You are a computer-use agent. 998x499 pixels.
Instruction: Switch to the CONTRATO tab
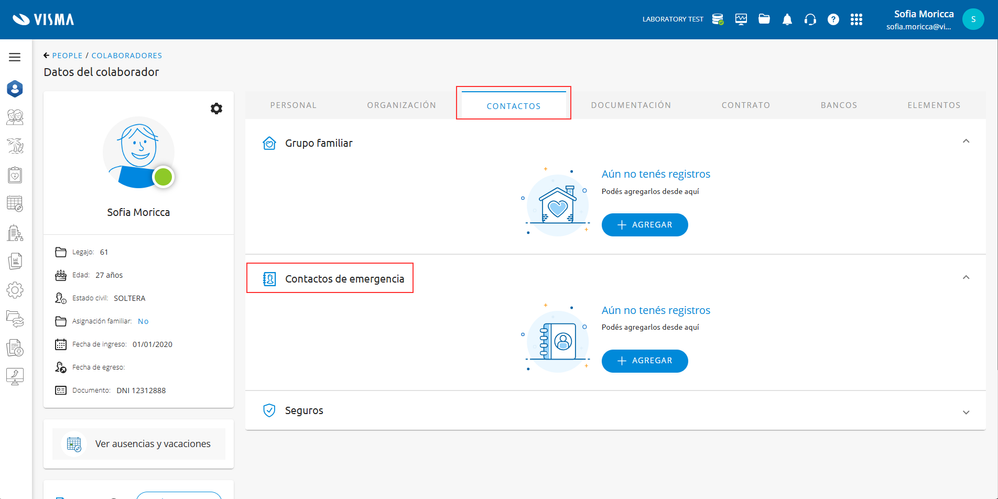(x=745, y=105)
